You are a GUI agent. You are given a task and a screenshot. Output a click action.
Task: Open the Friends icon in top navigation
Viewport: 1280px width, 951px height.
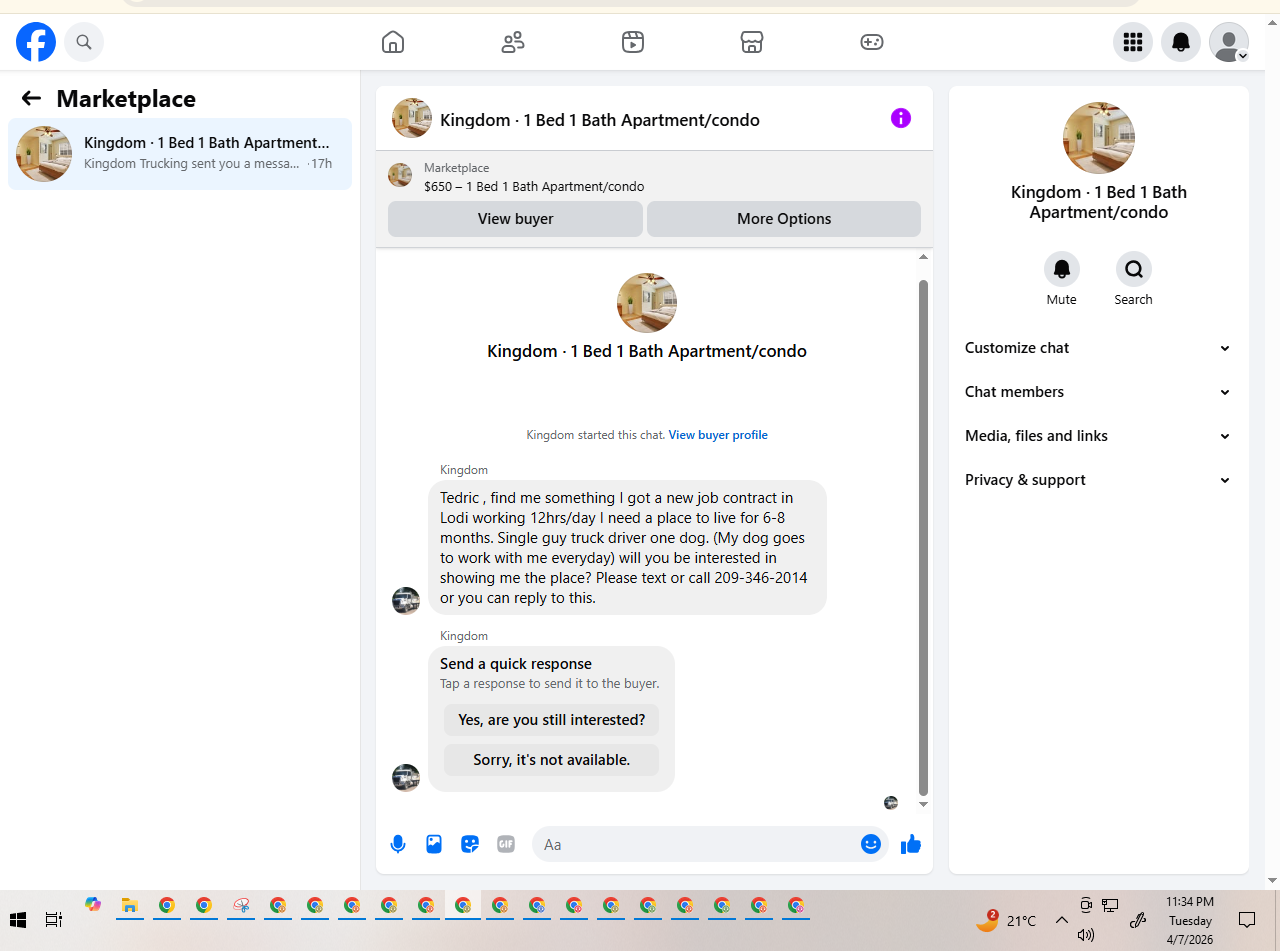513,42
